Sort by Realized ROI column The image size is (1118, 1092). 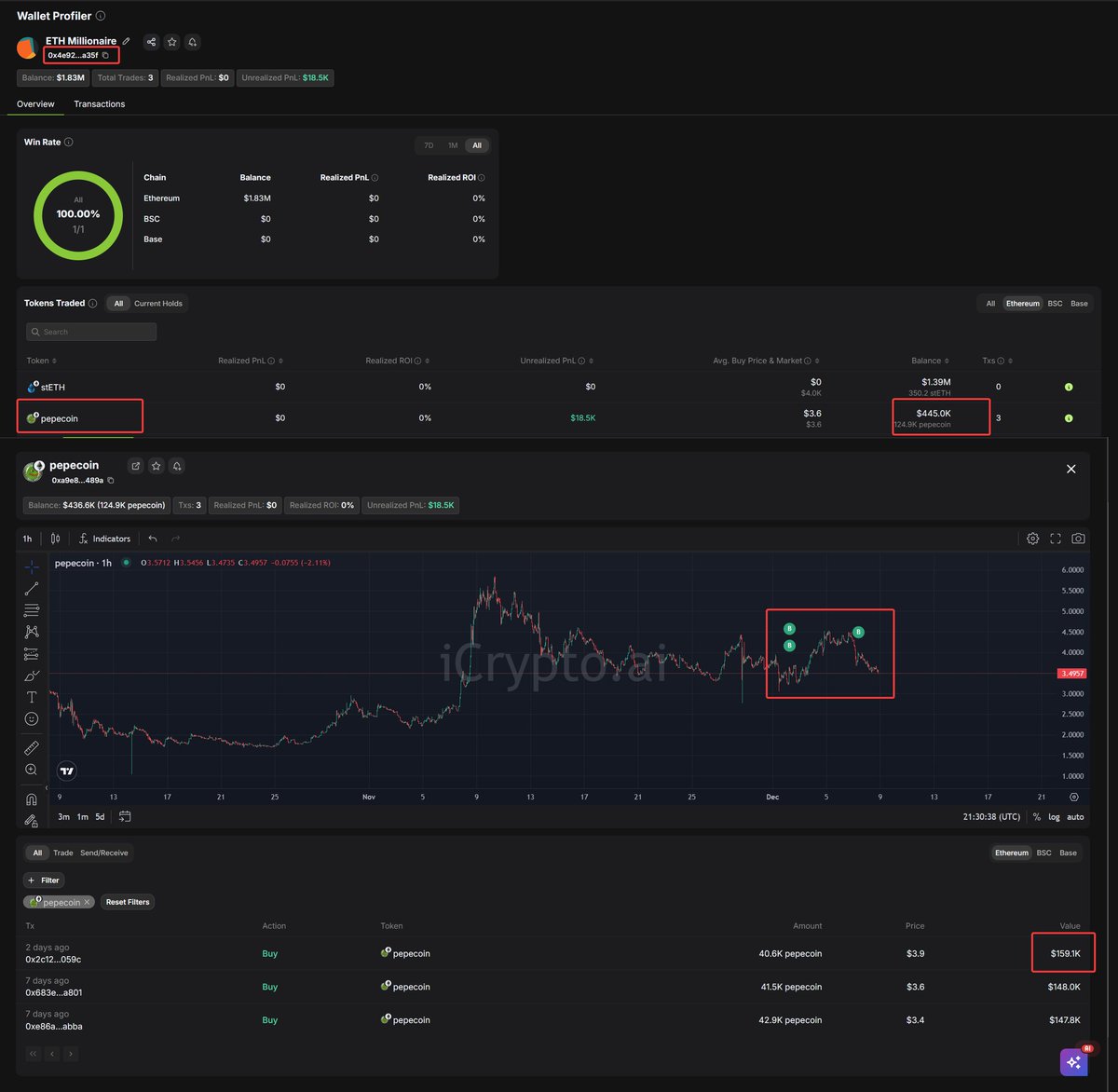click(x=397, y=361)
